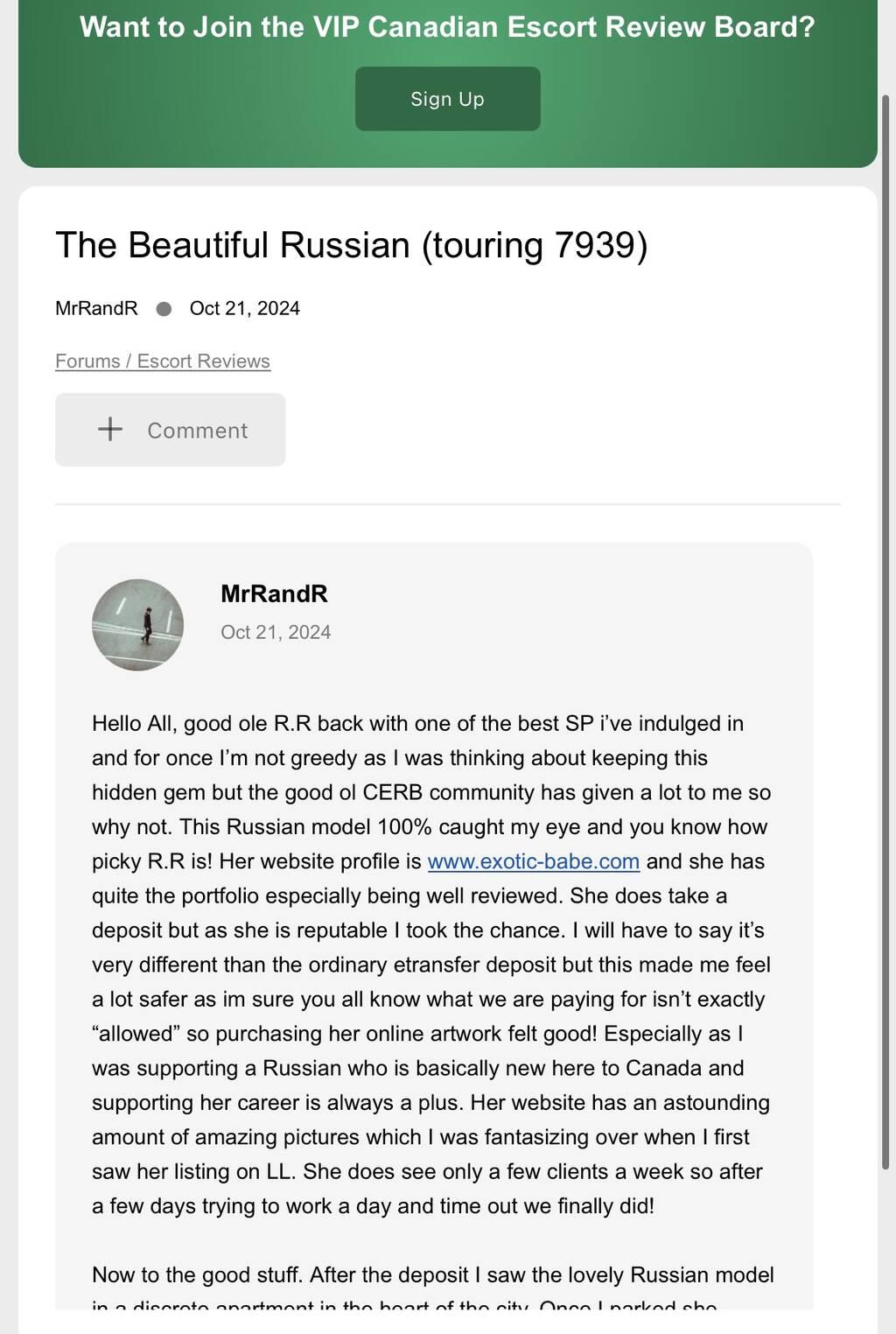Screen dimensions: 896x1334
Task: Click the grey dot separator beside MrRandR
Action: pos(164,309)
